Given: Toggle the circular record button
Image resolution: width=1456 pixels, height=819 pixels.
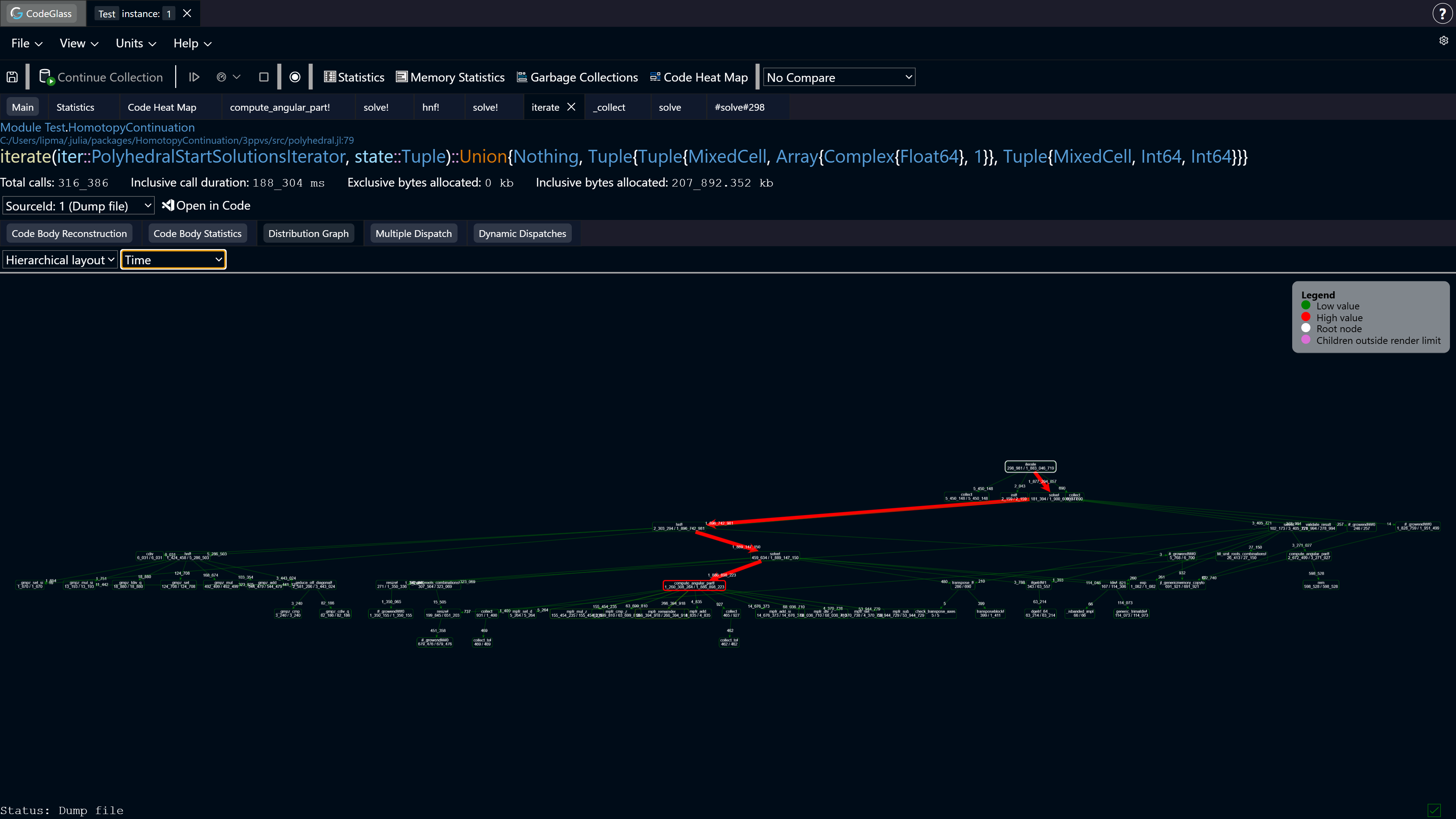Looking at the screenshot, I should pyautogui.click(x=295, y=77).
